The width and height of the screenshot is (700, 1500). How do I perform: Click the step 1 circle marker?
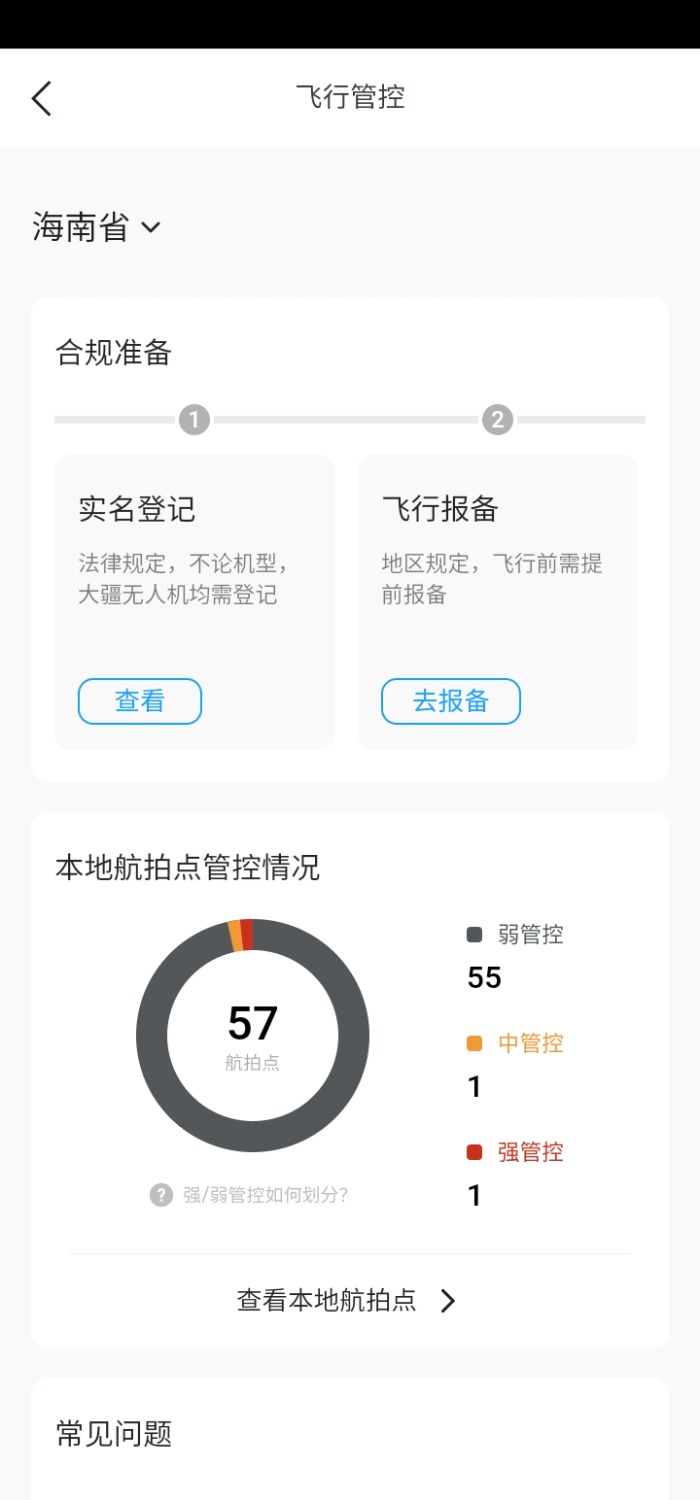click(x=194, y=420)
